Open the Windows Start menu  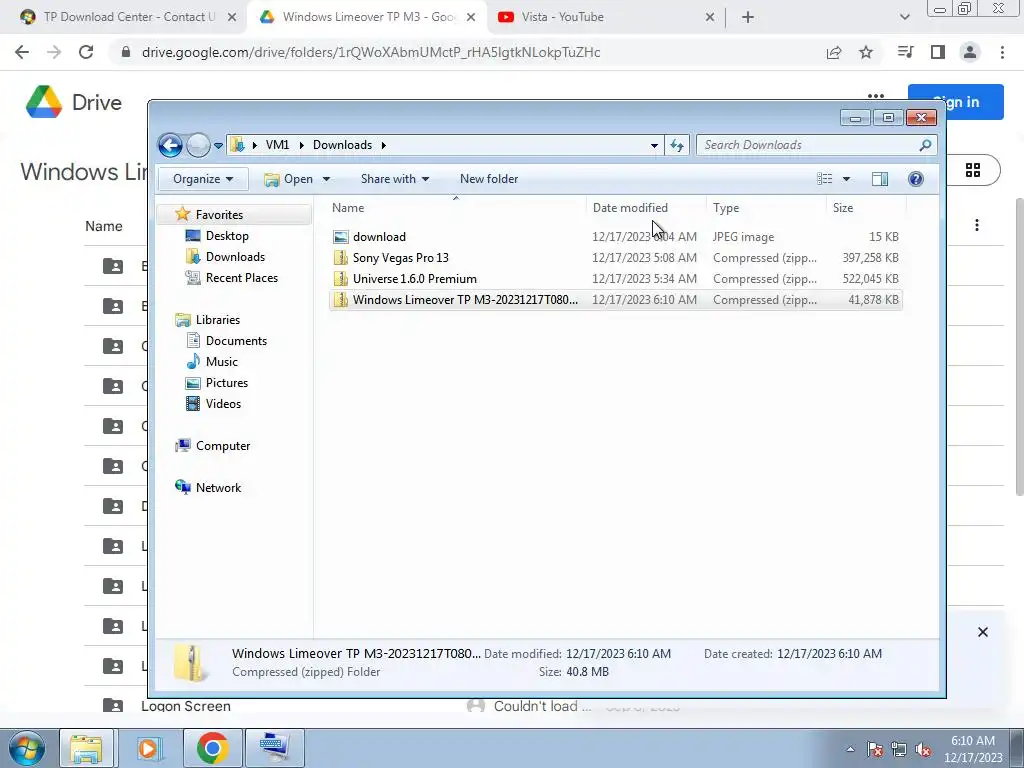coord(27,748)
